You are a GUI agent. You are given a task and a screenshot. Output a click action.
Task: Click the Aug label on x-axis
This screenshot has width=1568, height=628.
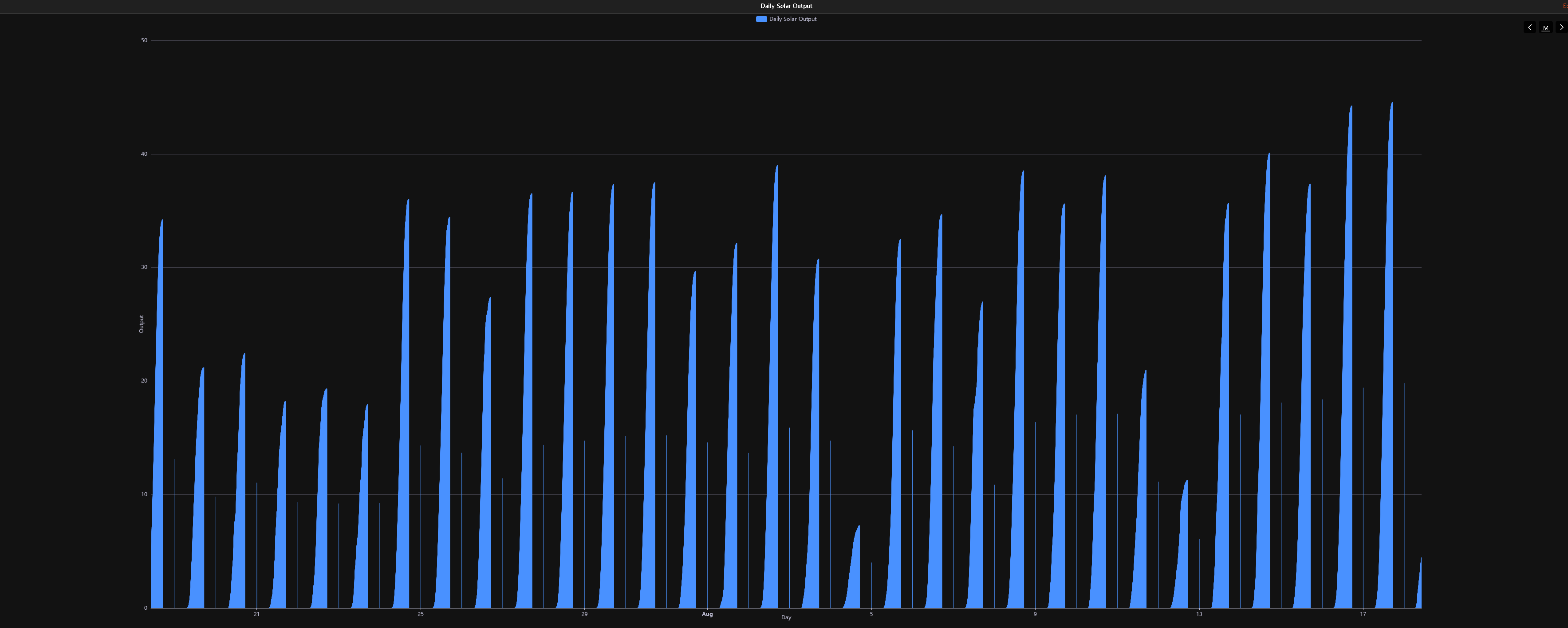(707, 614)
